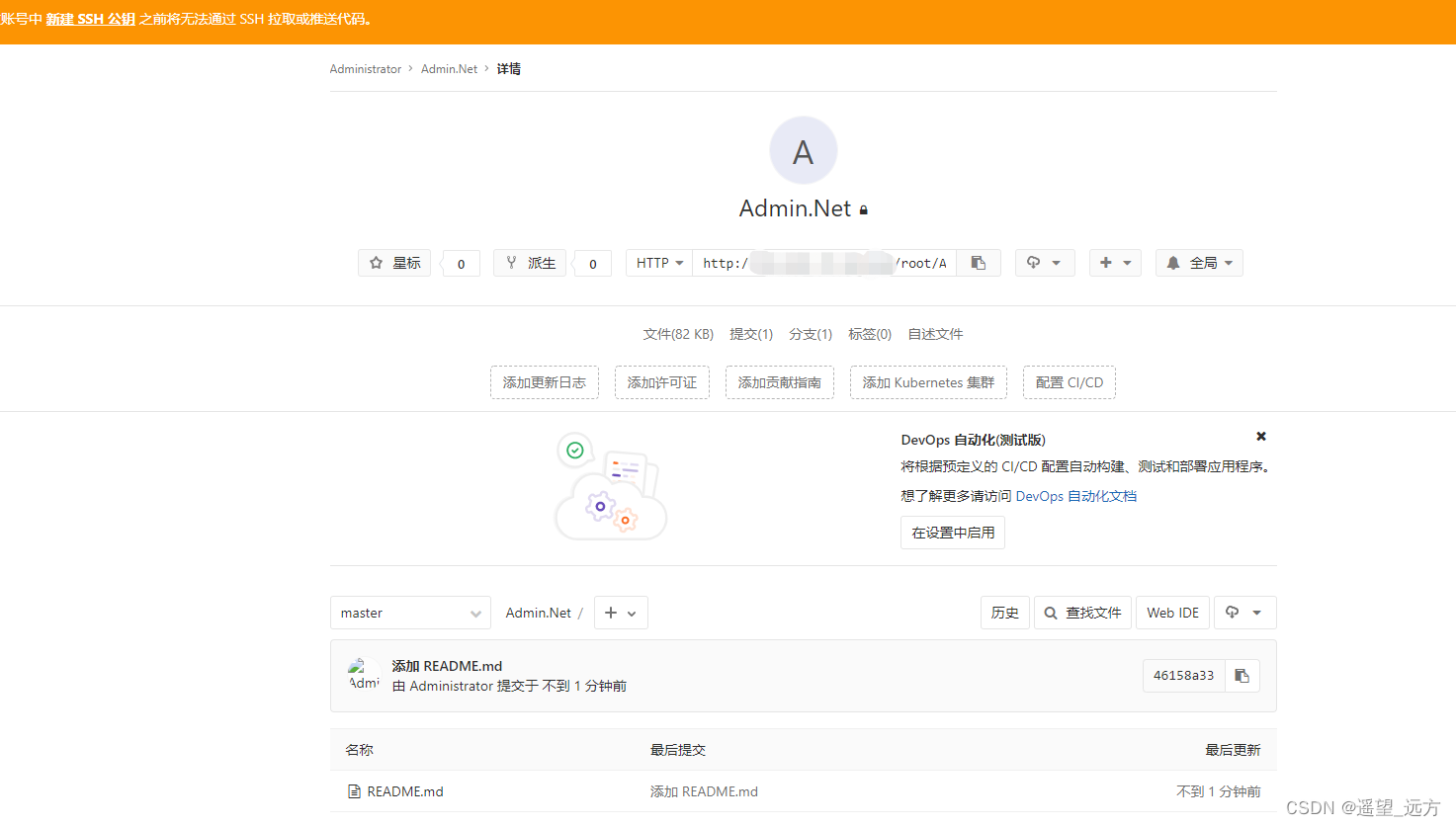Open the 新建 SSH 公钥 link in banner
This screenshot has width=1456, height=826.
pos(90,19)
